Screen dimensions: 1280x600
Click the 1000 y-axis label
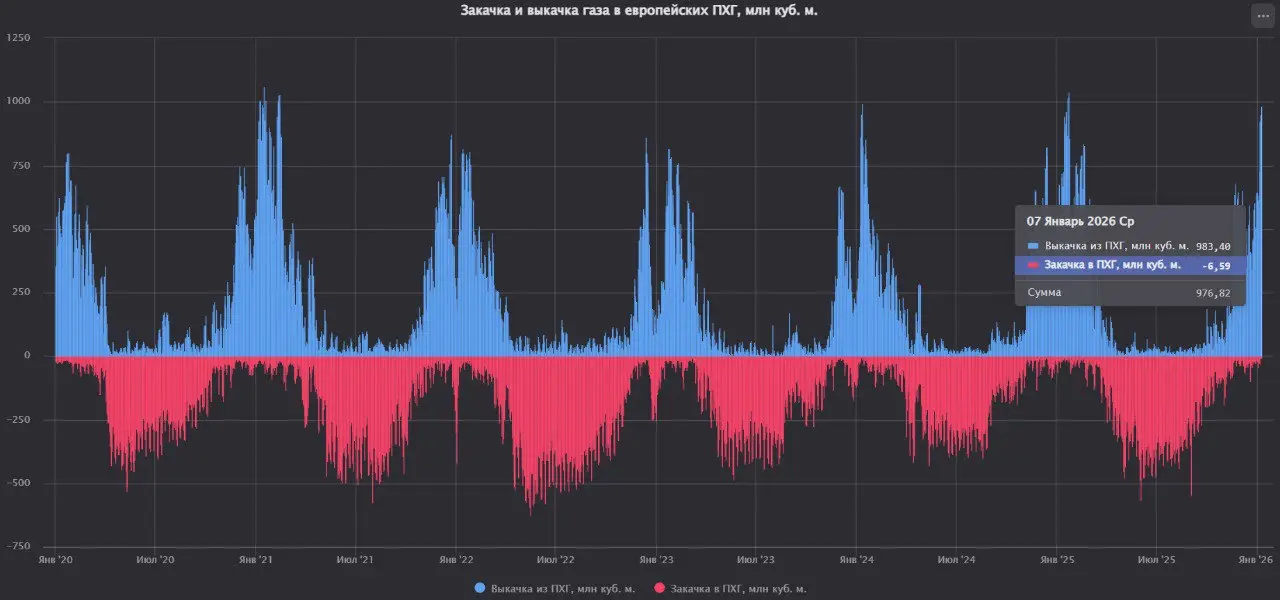click(18, 102)
